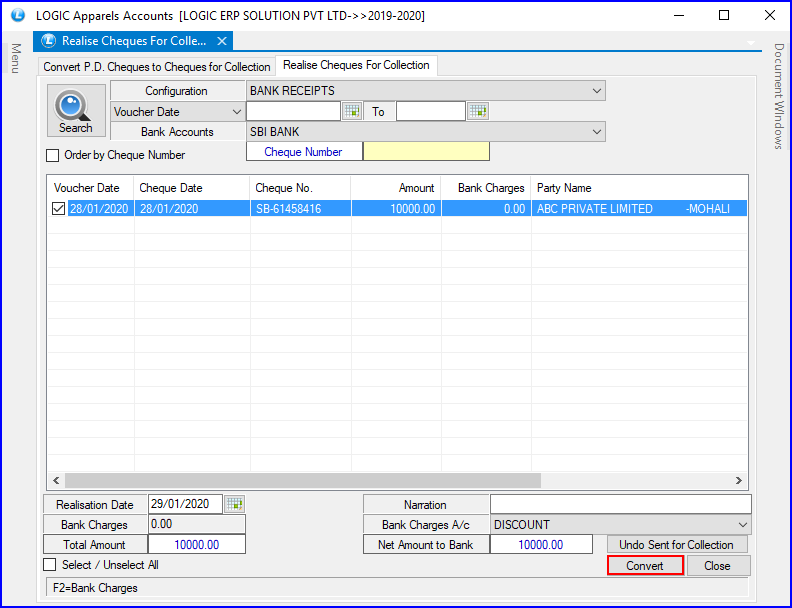
Task: Switch to Convert P.D. Cheques to Cheques for Collection tab
Action: tap(157, 67)
